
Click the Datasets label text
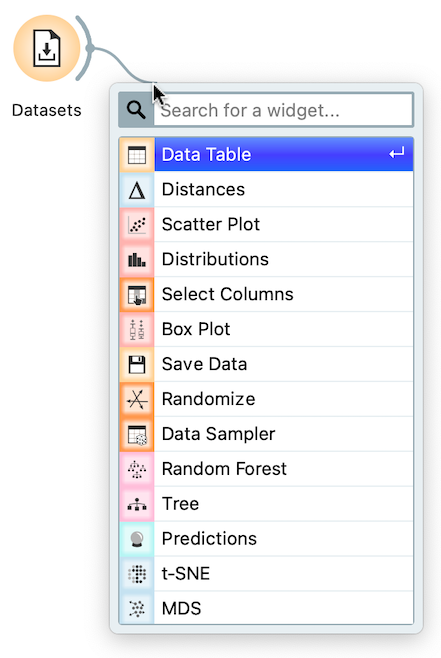pyautogui.click(x=47, y=110)
